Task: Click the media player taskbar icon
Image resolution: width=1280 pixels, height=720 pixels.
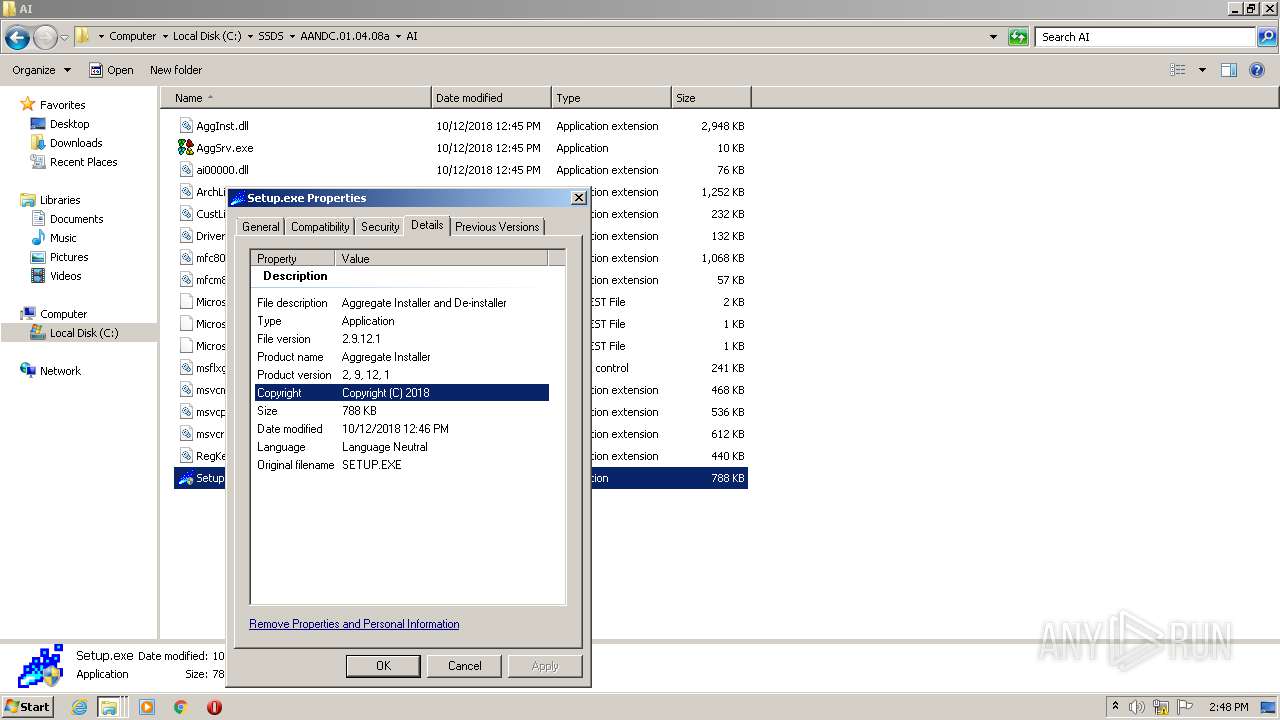Action: (x=147, y=707)
